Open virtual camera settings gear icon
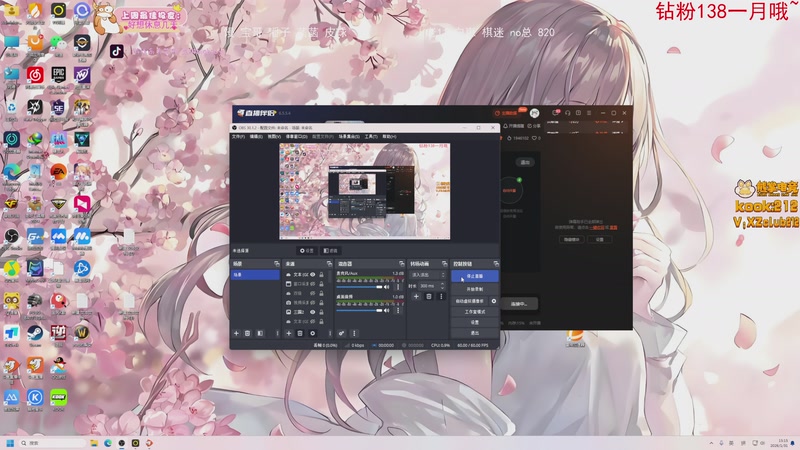 493,301
